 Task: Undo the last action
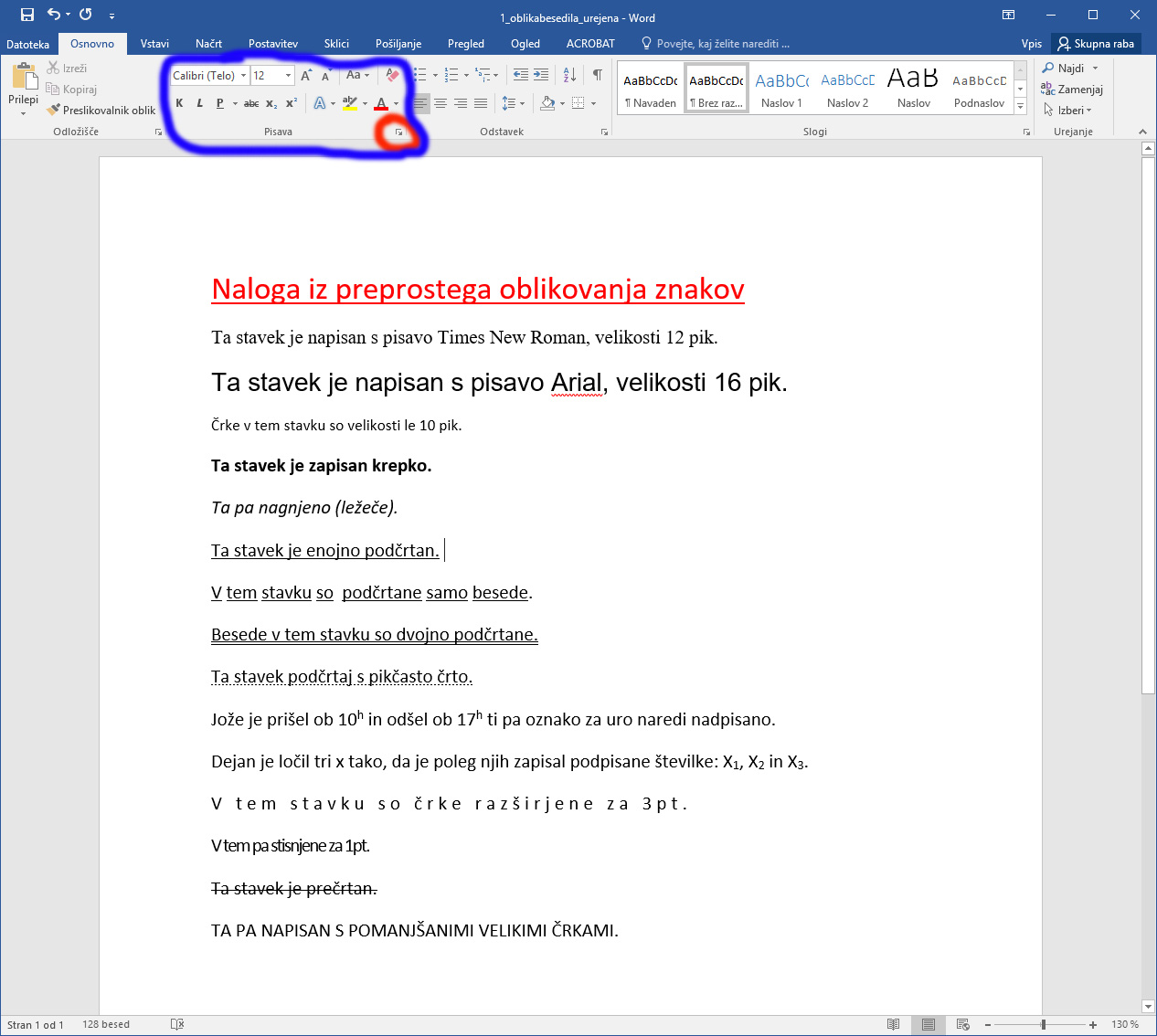pos(54,15)
